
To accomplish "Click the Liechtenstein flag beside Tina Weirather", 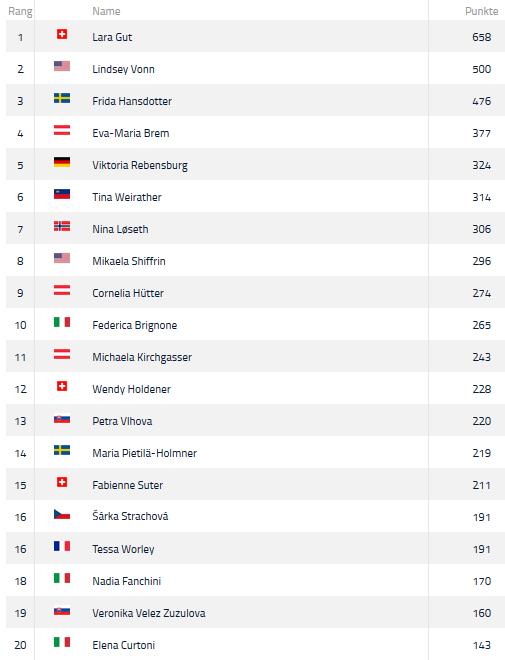I will [62, 194].
